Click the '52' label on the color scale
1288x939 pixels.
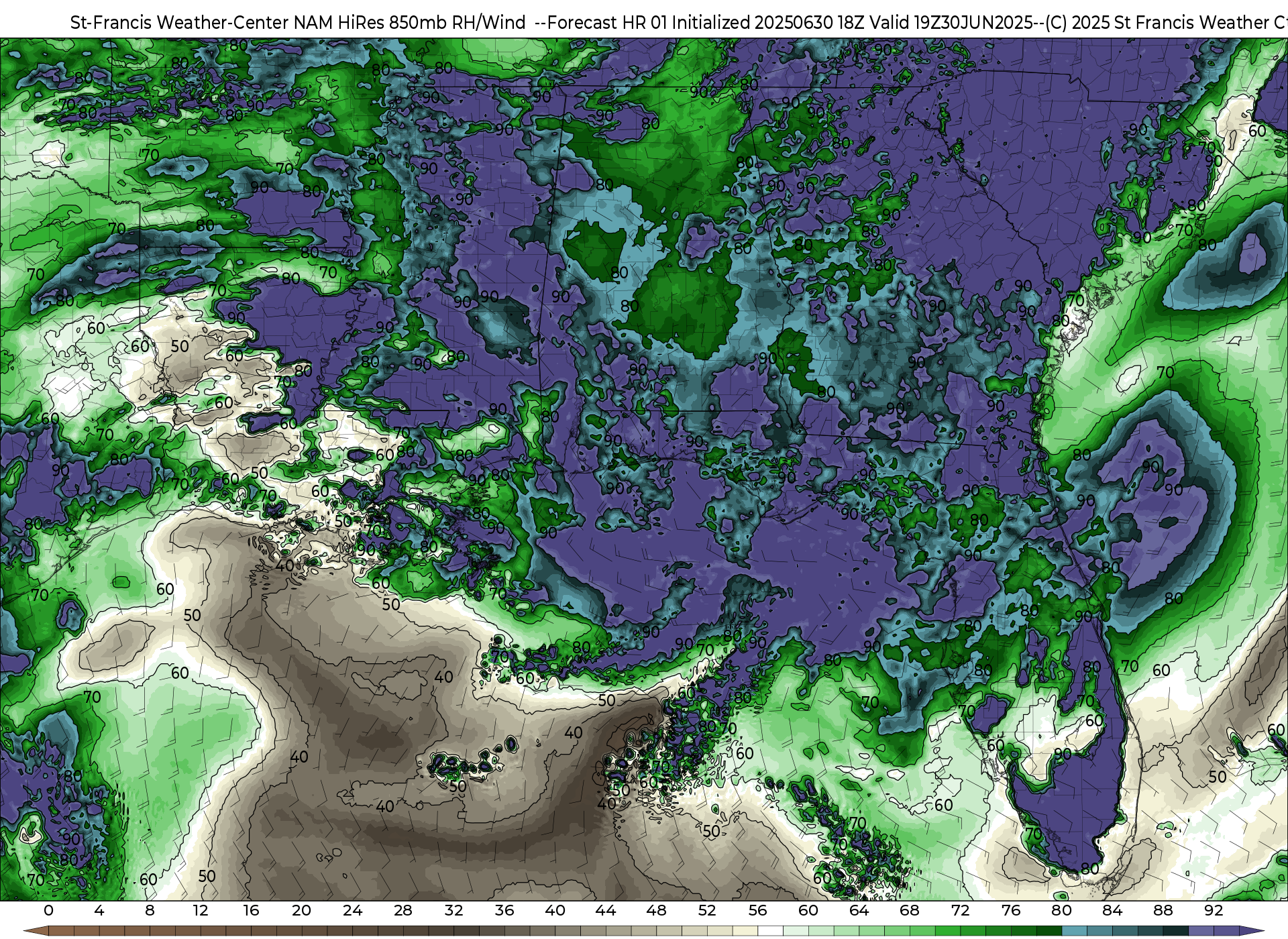click(x=707, y=910)
